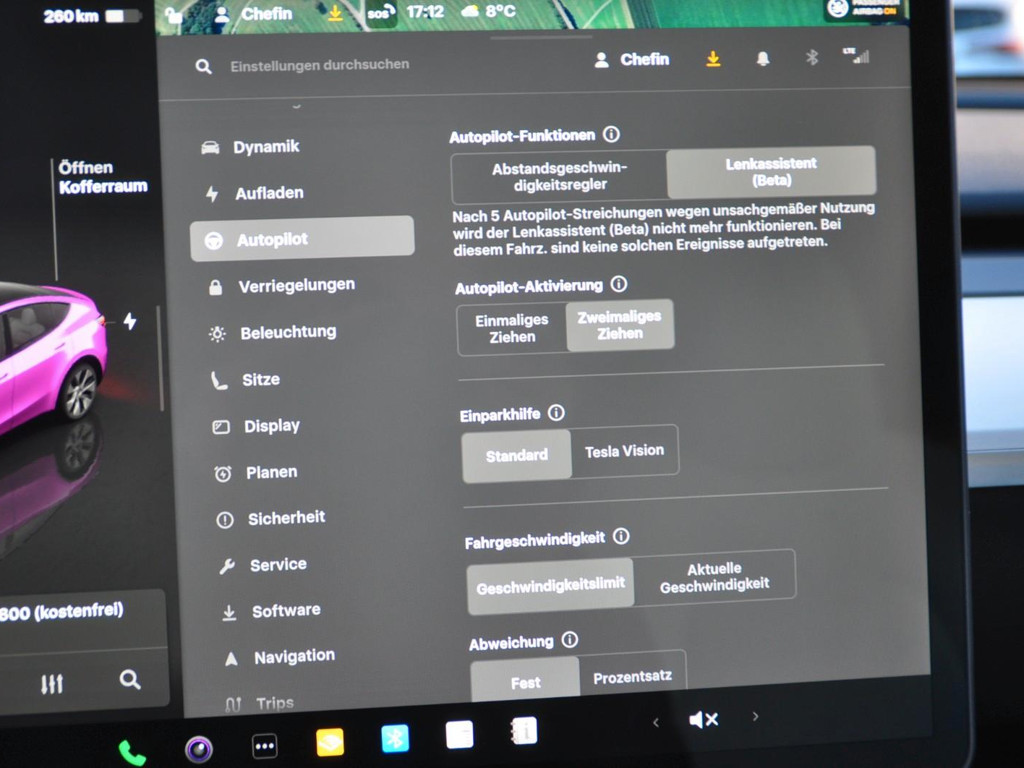Select Abstandsgeschwindigkeitsregler autopilot function
The width and height of the screenshot is (1024, 768).
tap(559, 177)
